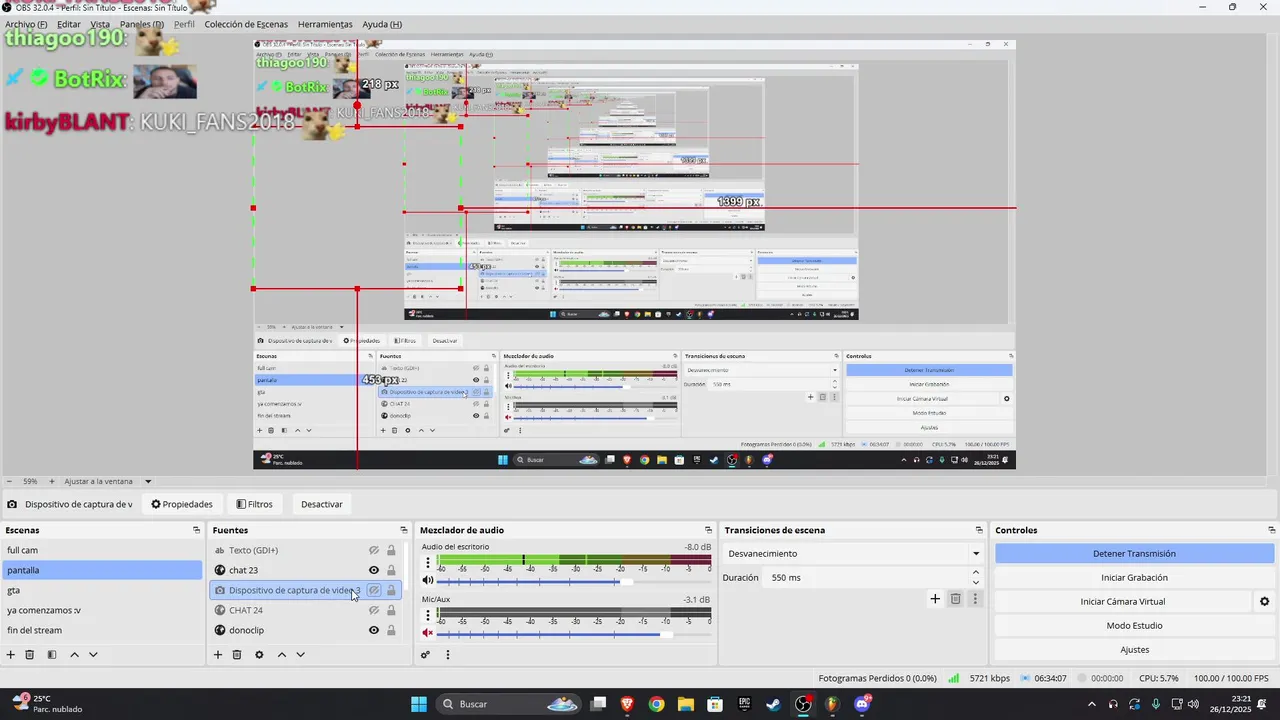Open Windows Start menu
1280x720 pixels.
point(419,704)
